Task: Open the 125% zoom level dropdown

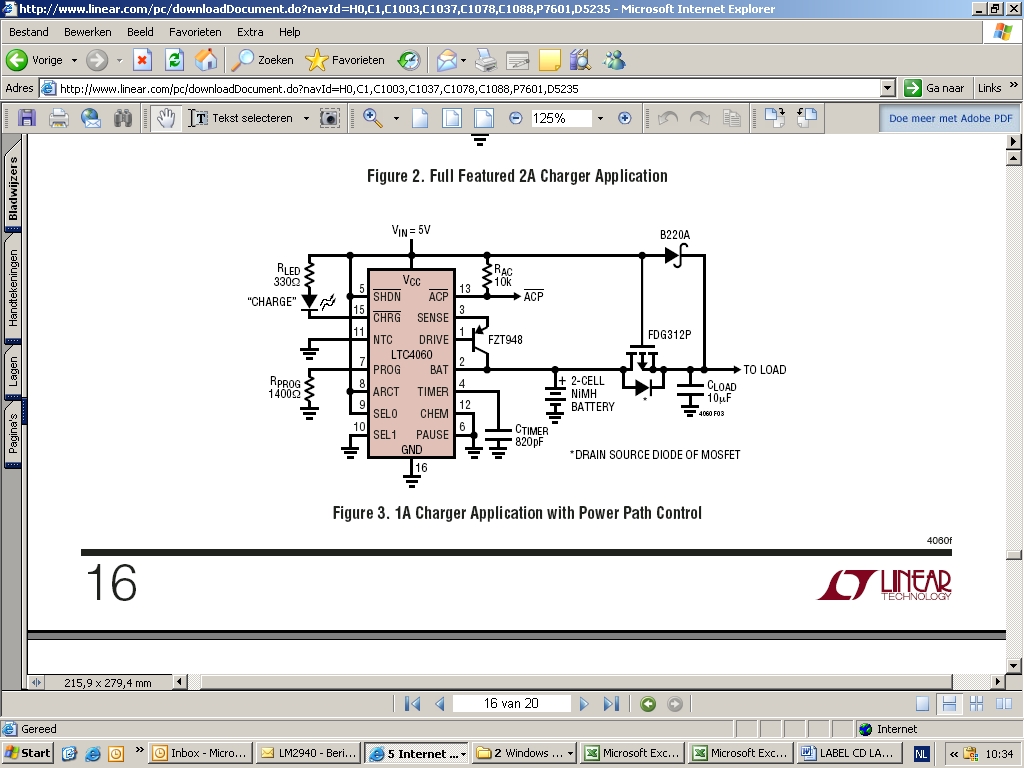Action: click(600, 118)
